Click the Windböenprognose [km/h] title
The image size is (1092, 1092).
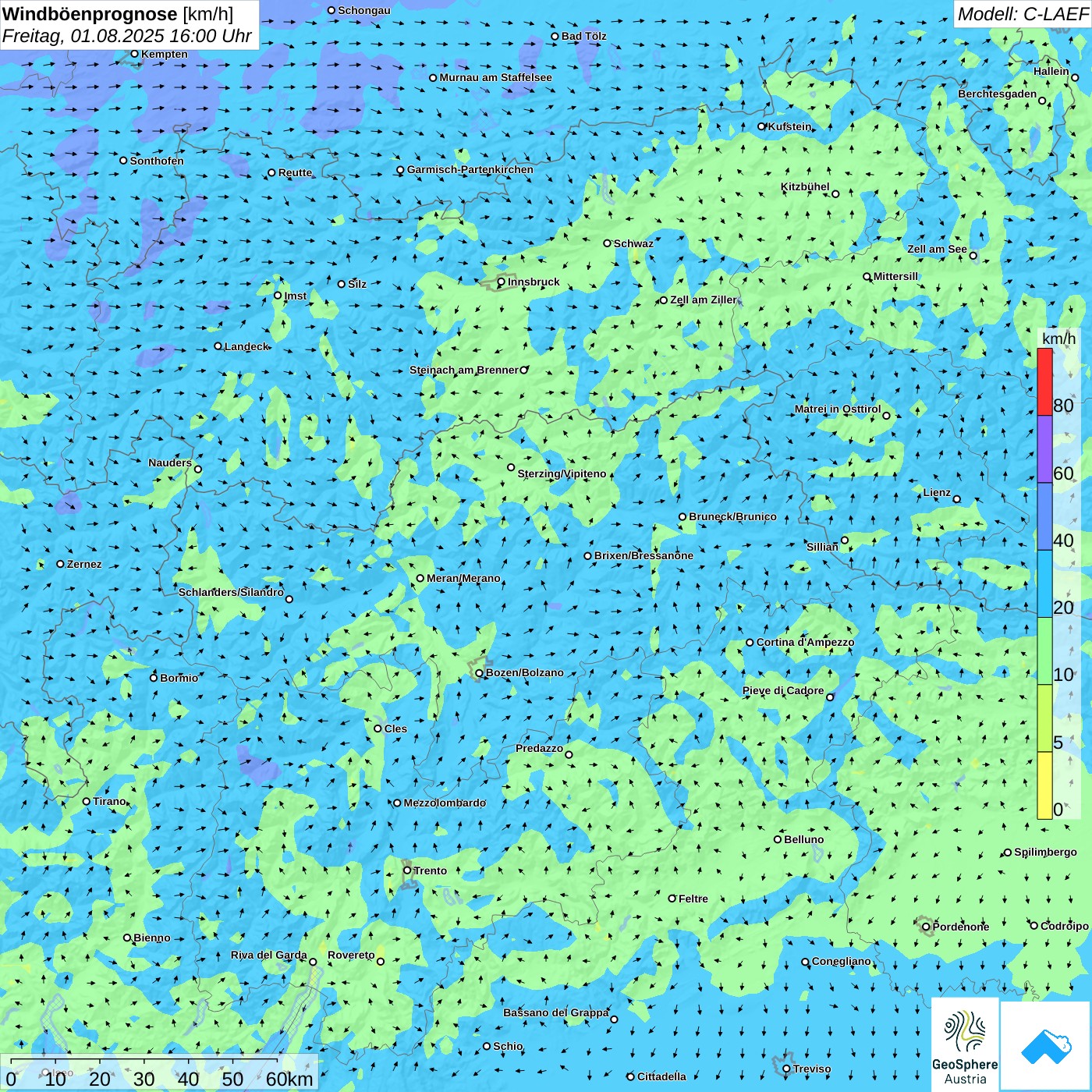[x=119, y=14]
